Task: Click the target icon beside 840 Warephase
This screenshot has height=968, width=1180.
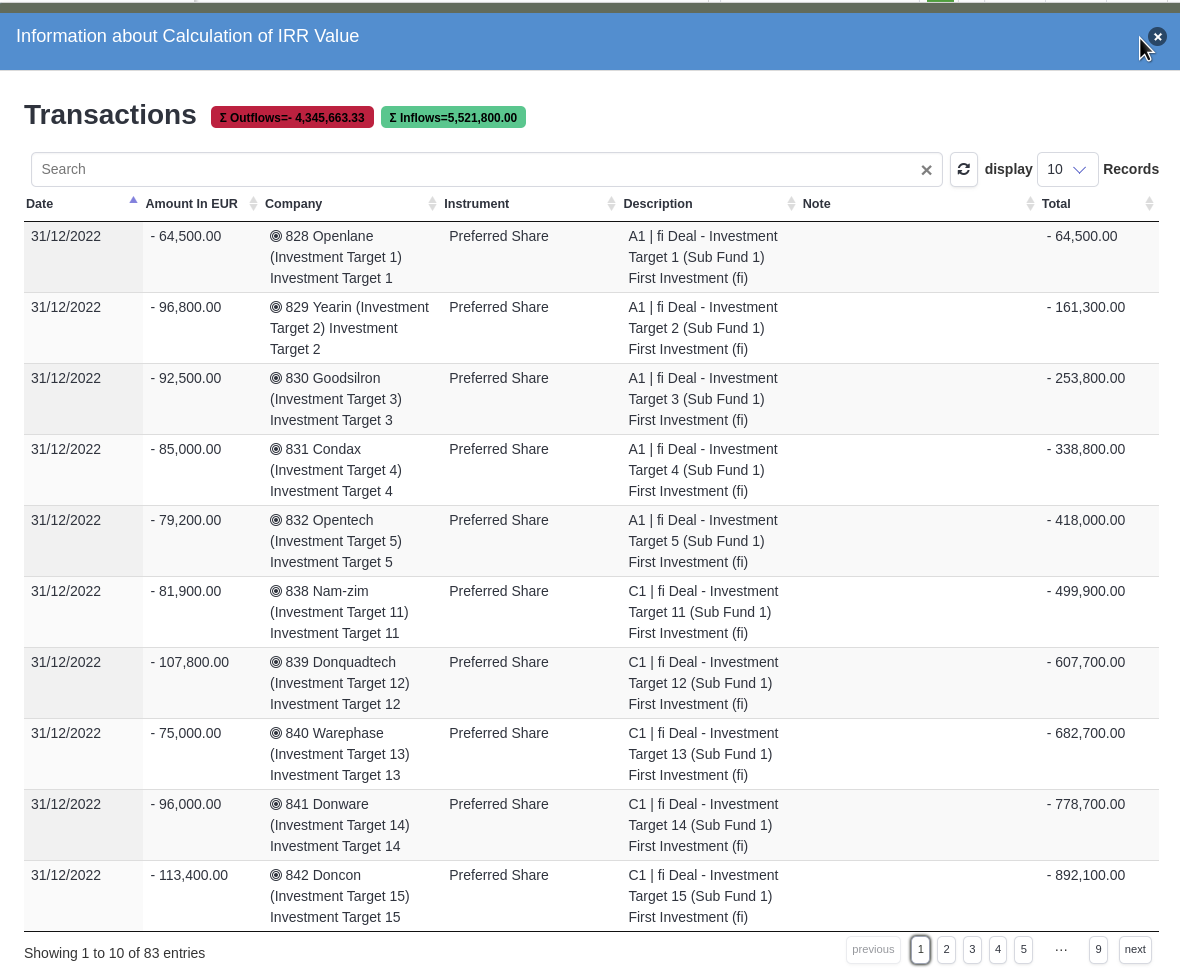Action: point(276,734)
